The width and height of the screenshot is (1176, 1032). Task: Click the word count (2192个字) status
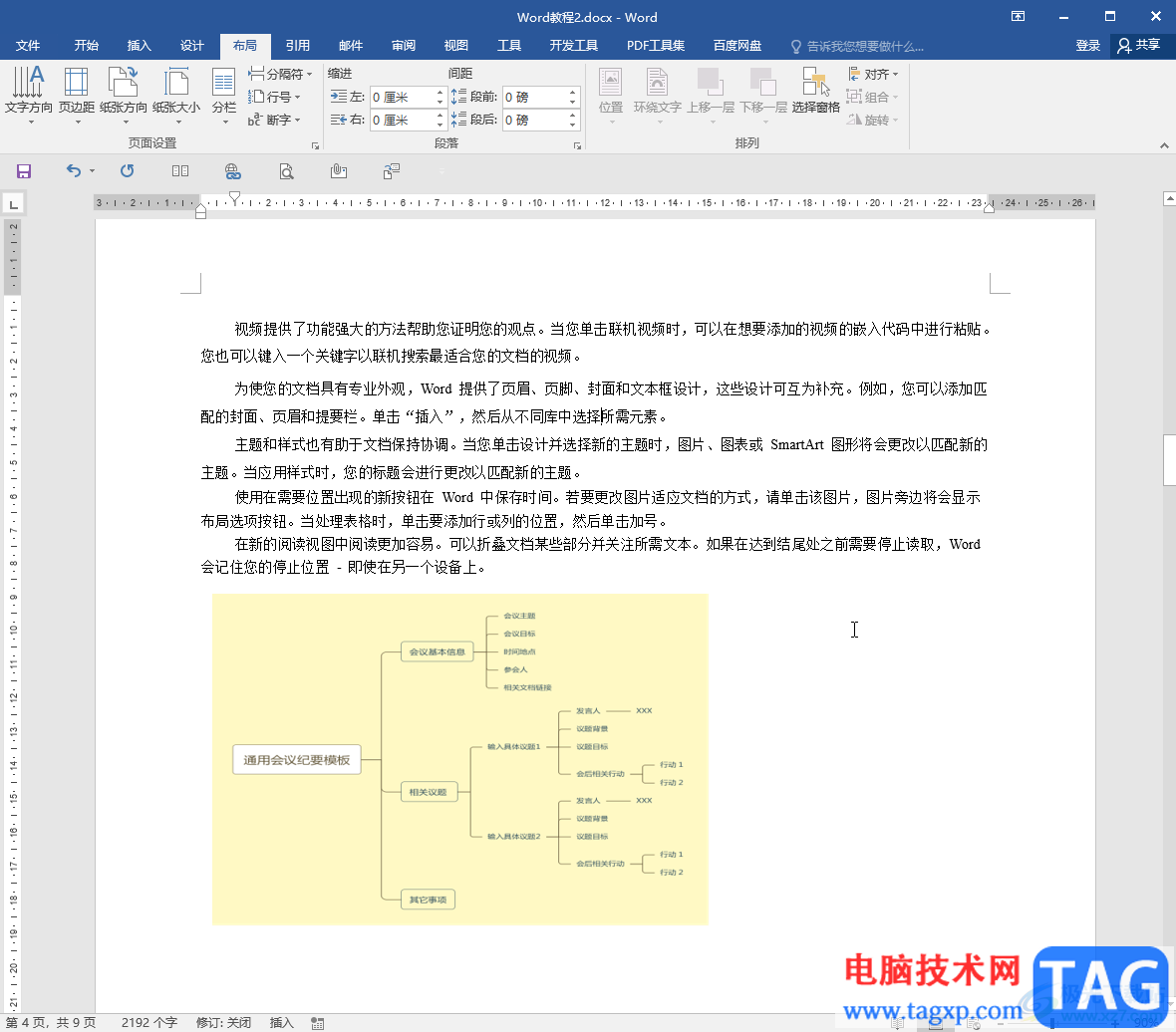pos(149,1022)
